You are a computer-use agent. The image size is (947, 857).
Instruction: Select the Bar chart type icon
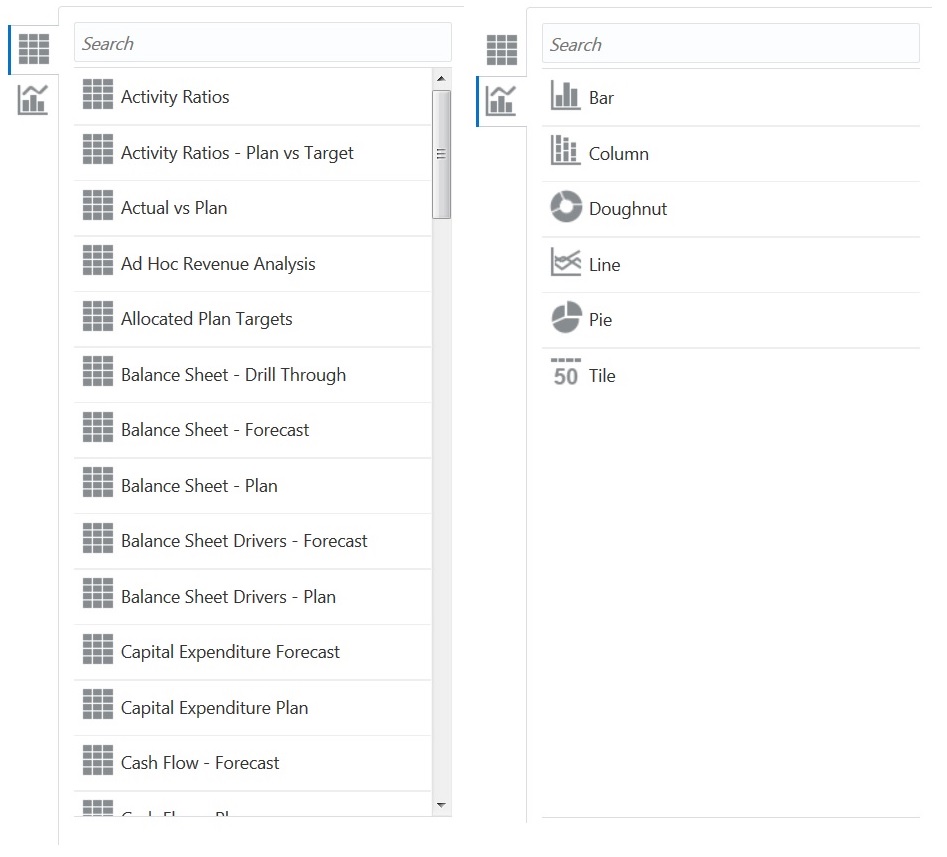[567, 98]
